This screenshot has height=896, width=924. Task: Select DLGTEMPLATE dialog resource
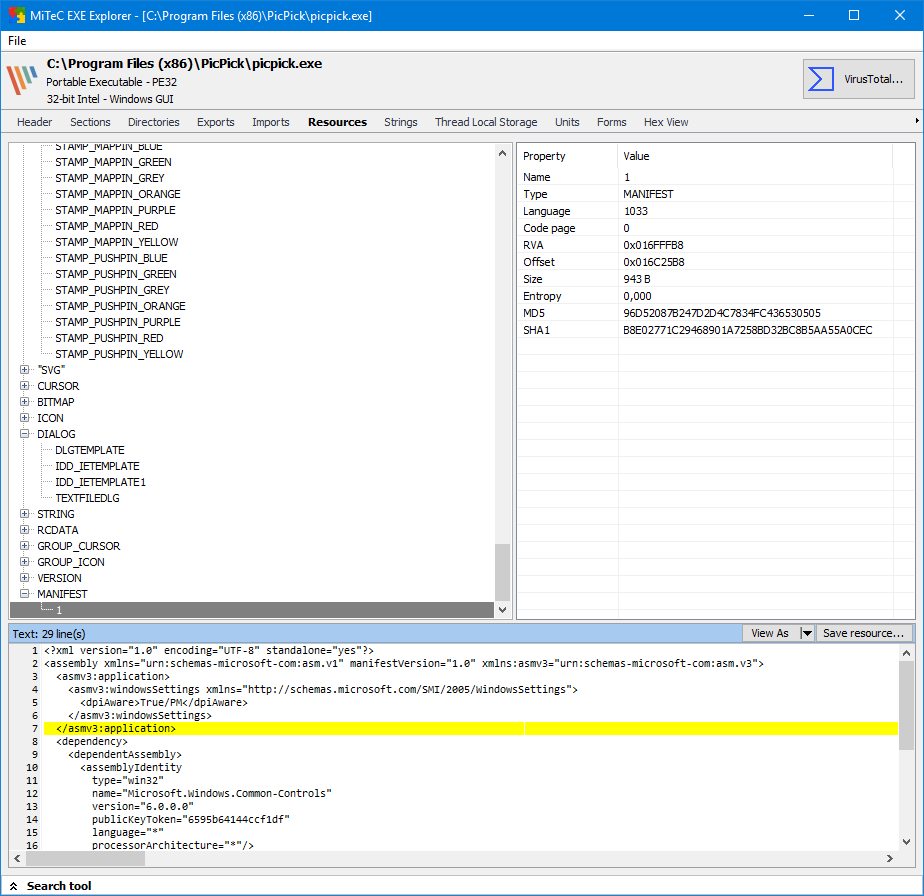point(90,450)
